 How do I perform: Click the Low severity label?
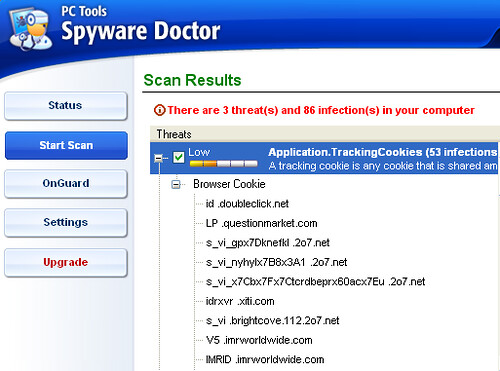pos(199,152)
